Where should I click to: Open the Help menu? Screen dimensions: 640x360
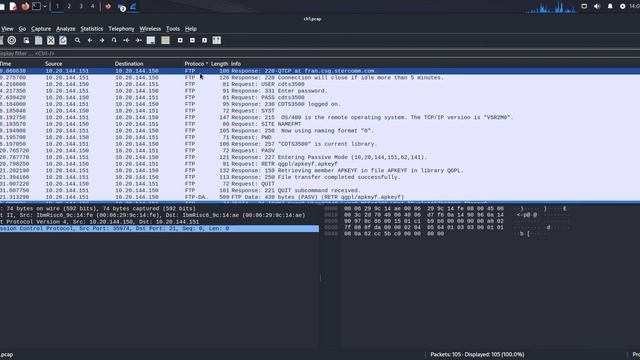point(191,29)
